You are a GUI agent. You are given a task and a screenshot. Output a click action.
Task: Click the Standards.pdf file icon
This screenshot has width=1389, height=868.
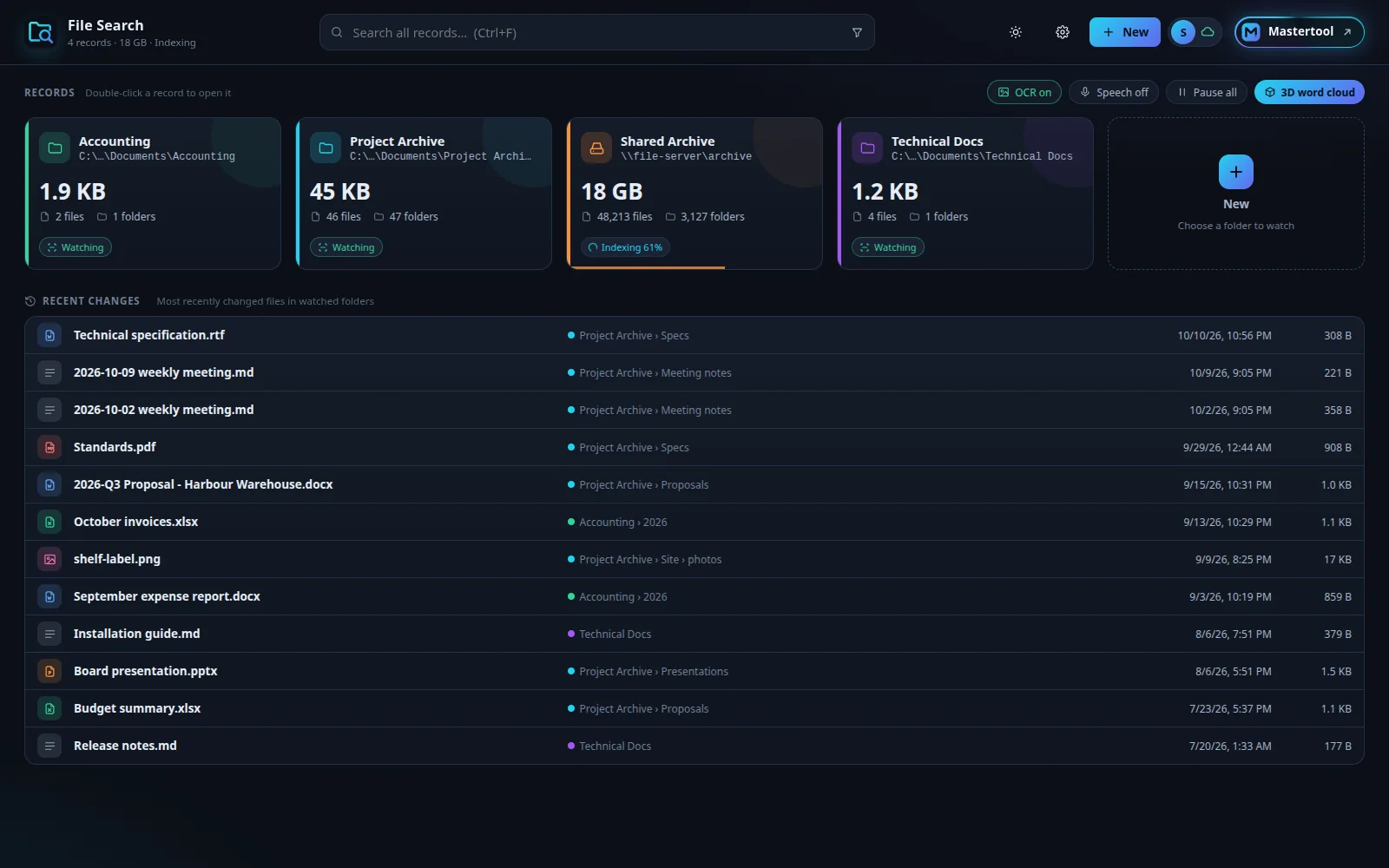tap(49, 447)
